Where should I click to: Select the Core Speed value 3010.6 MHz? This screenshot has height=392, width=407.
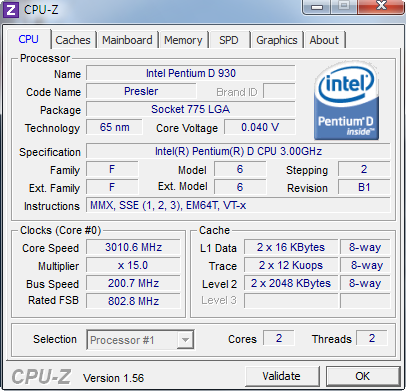point(133,247)
